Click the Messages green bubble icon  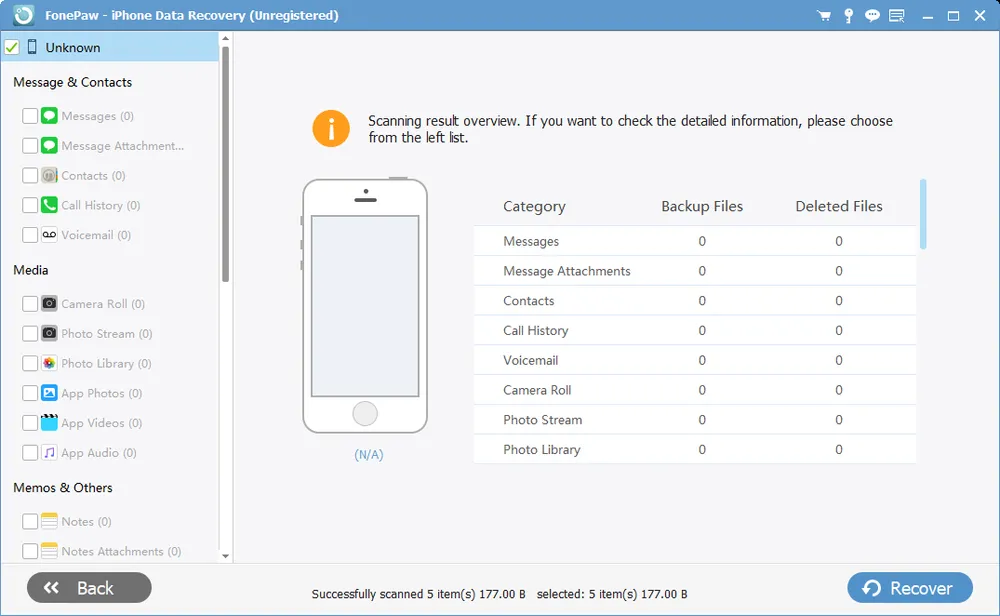pos(49,115)
